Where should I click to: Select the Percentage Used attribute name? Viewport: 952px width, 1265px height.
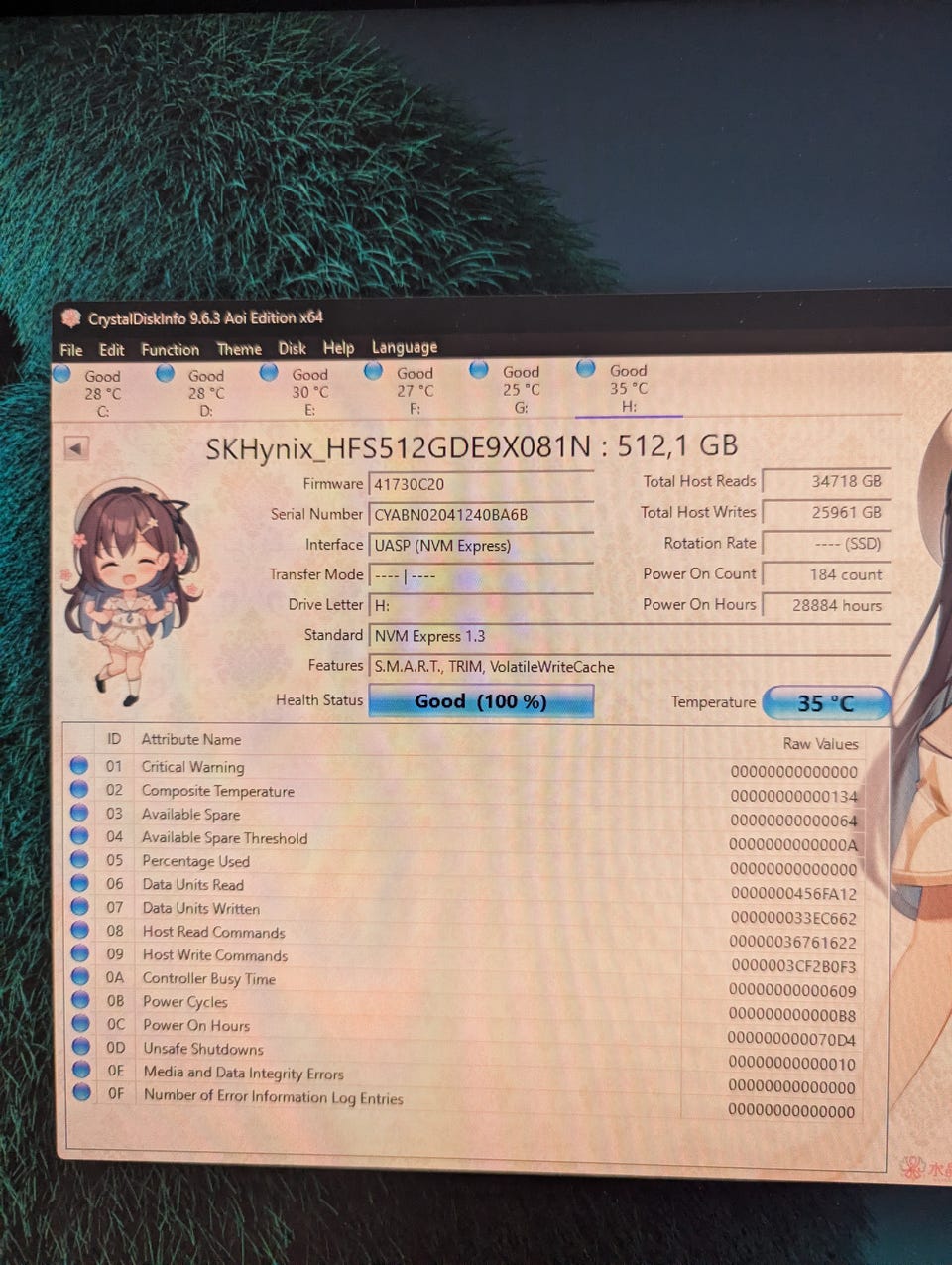(195, 861)
